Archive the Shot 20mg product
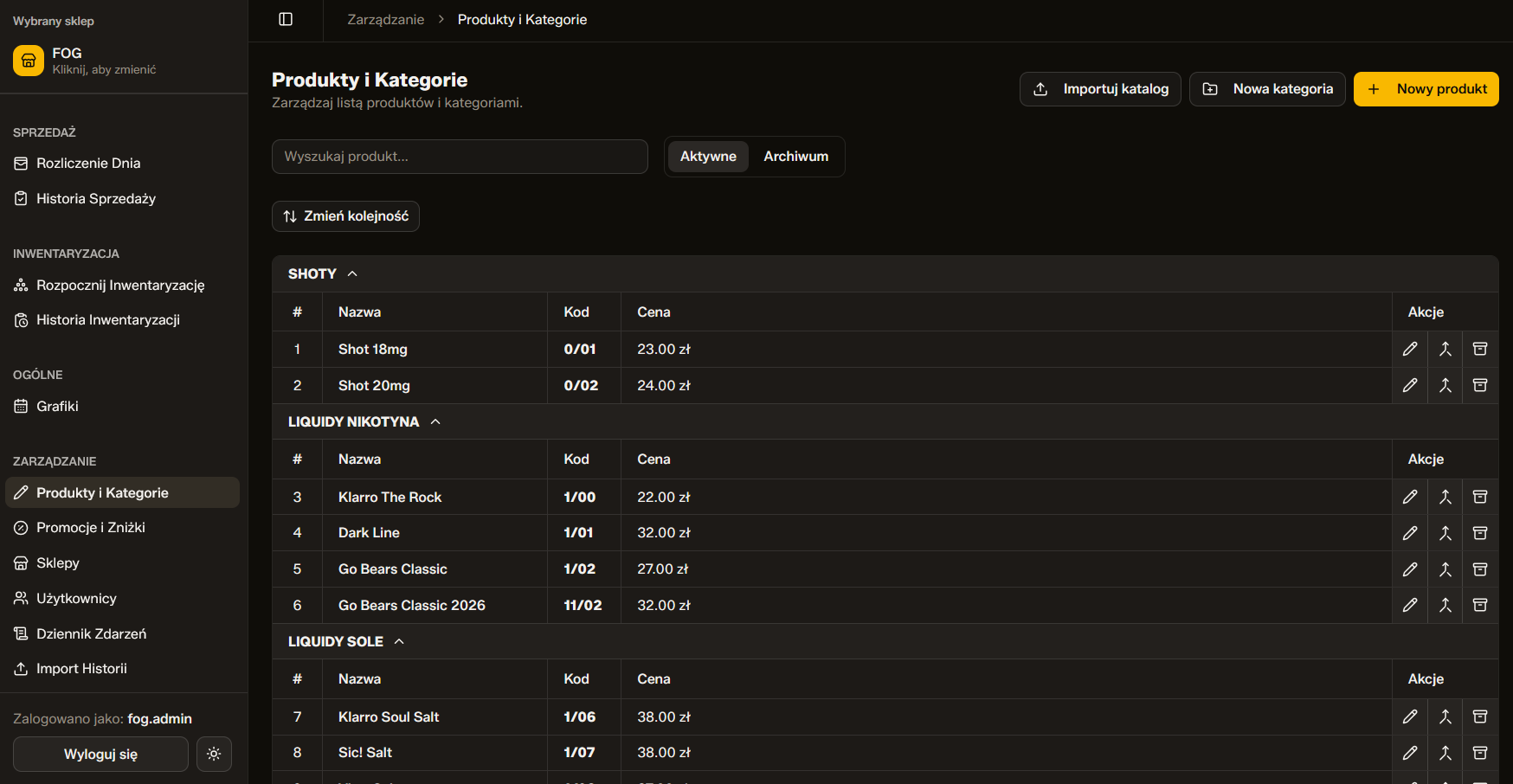1513x784 pixels. 1480,385
